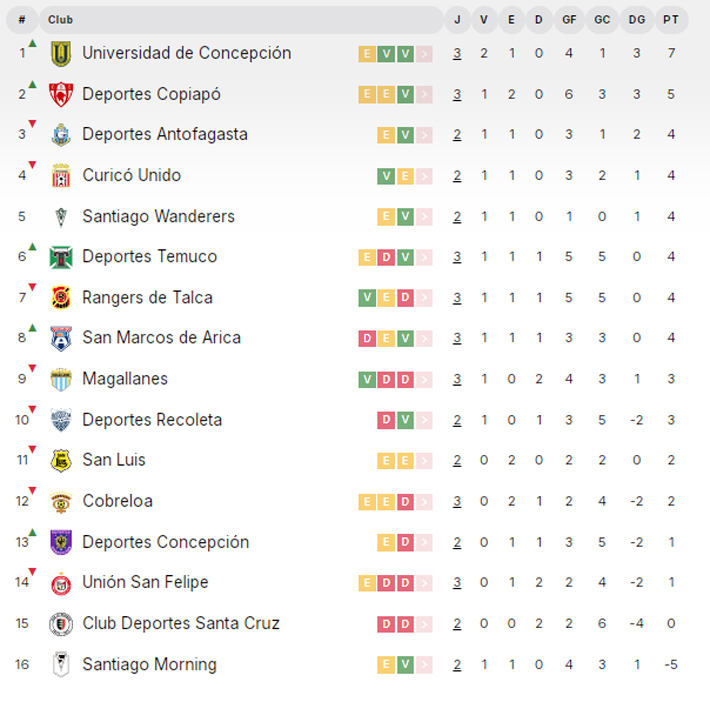Open the San Marcos de Arica link

tap(161, 338)
